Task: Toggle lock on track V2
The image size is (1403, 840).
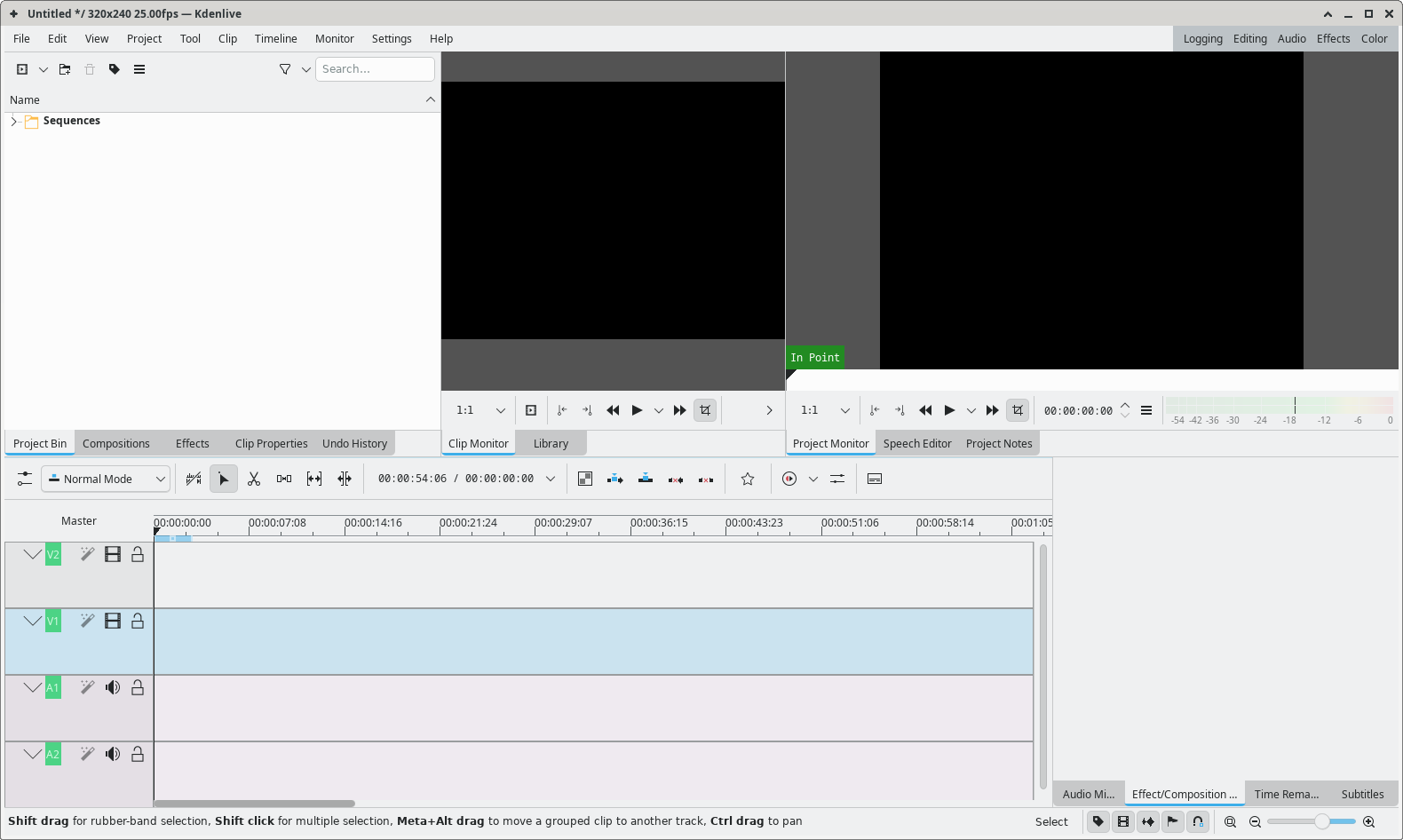Action: [x=138, y=554]
